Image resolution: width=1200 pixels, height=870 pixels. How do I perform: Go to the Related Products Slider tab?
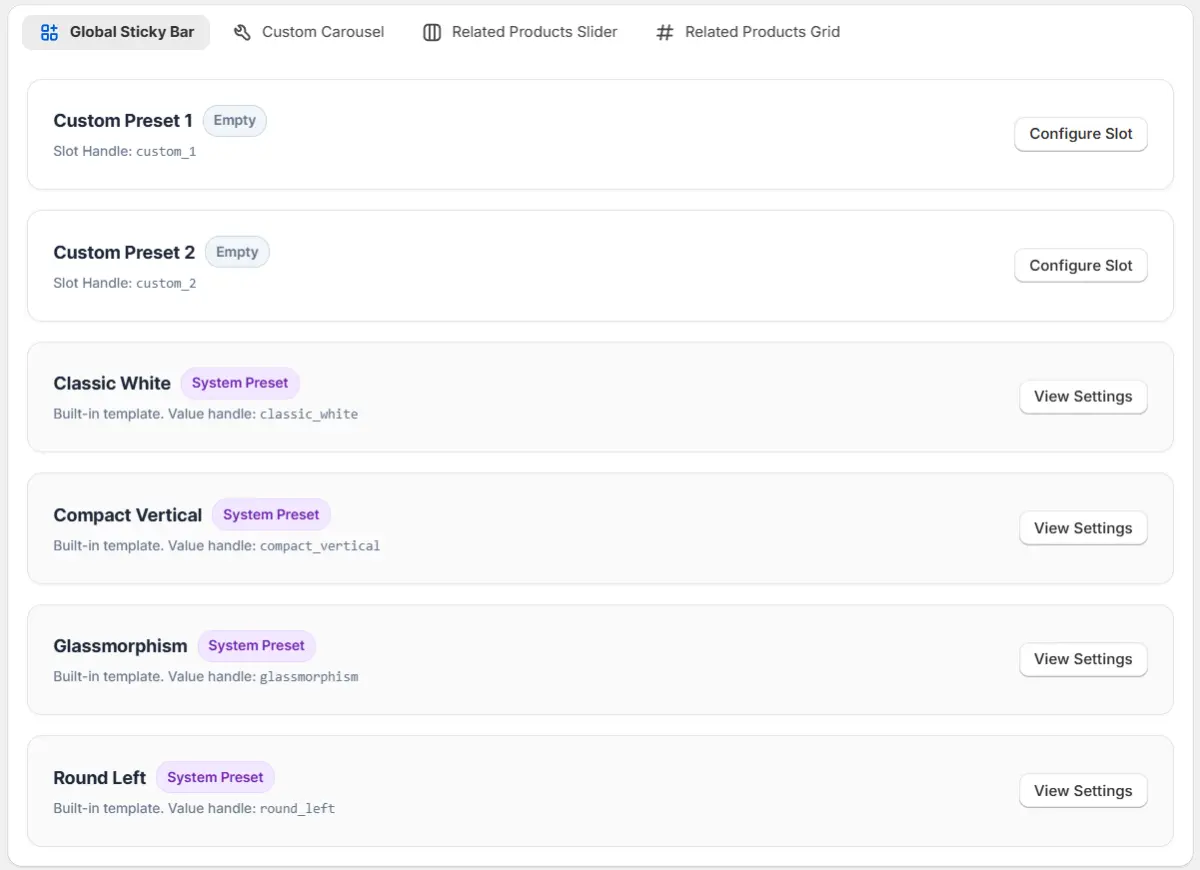click(x=520, y=32)
